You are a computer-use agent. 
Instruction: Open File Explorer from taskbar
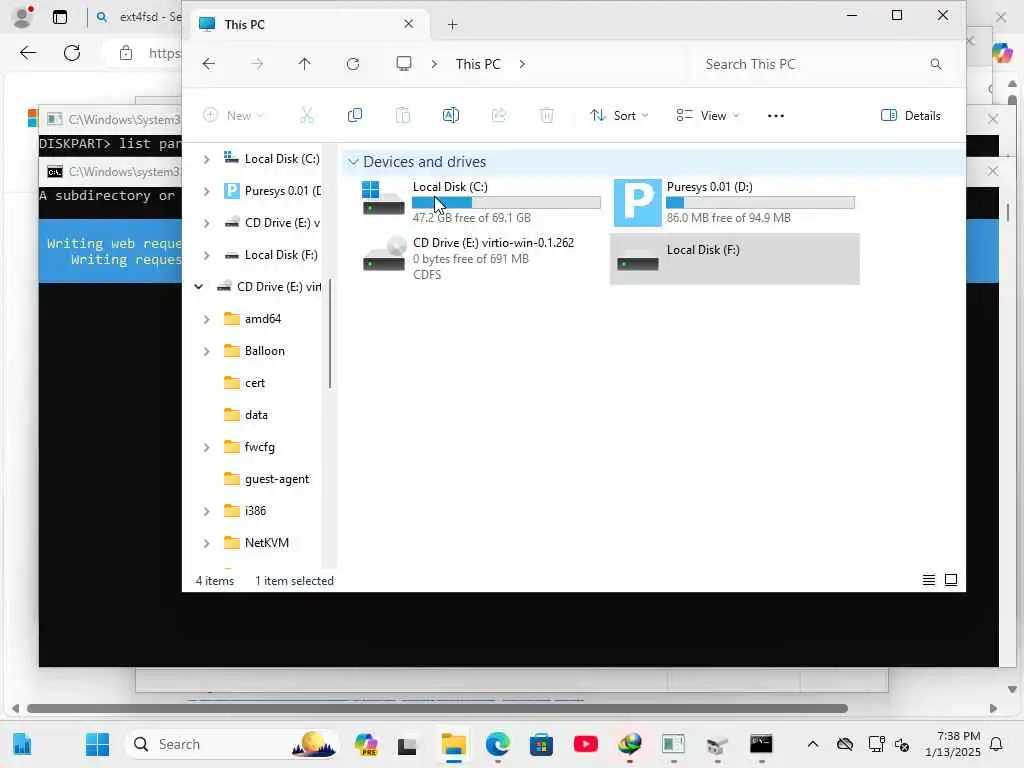[x=453, y=744]
